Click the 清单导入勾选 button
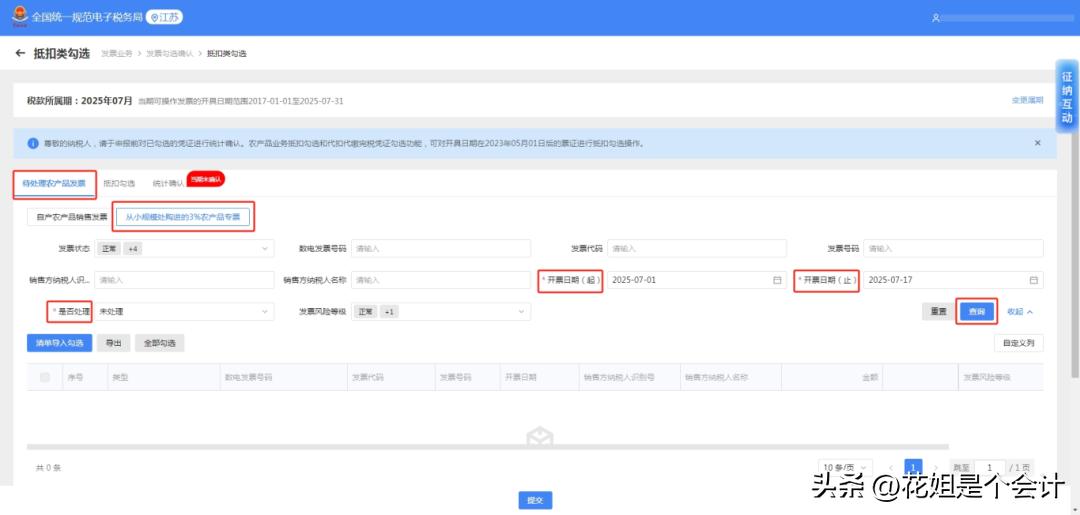The image size is (1080, 515). [x=59, y=343]
